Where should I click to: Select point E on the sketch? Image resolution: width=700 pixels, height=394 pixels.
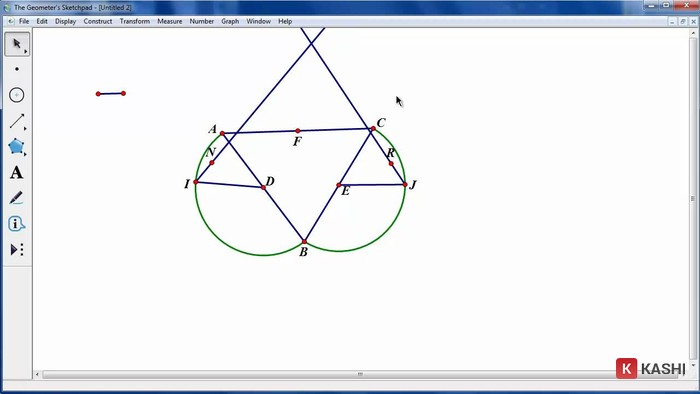[x=339, y=185]
